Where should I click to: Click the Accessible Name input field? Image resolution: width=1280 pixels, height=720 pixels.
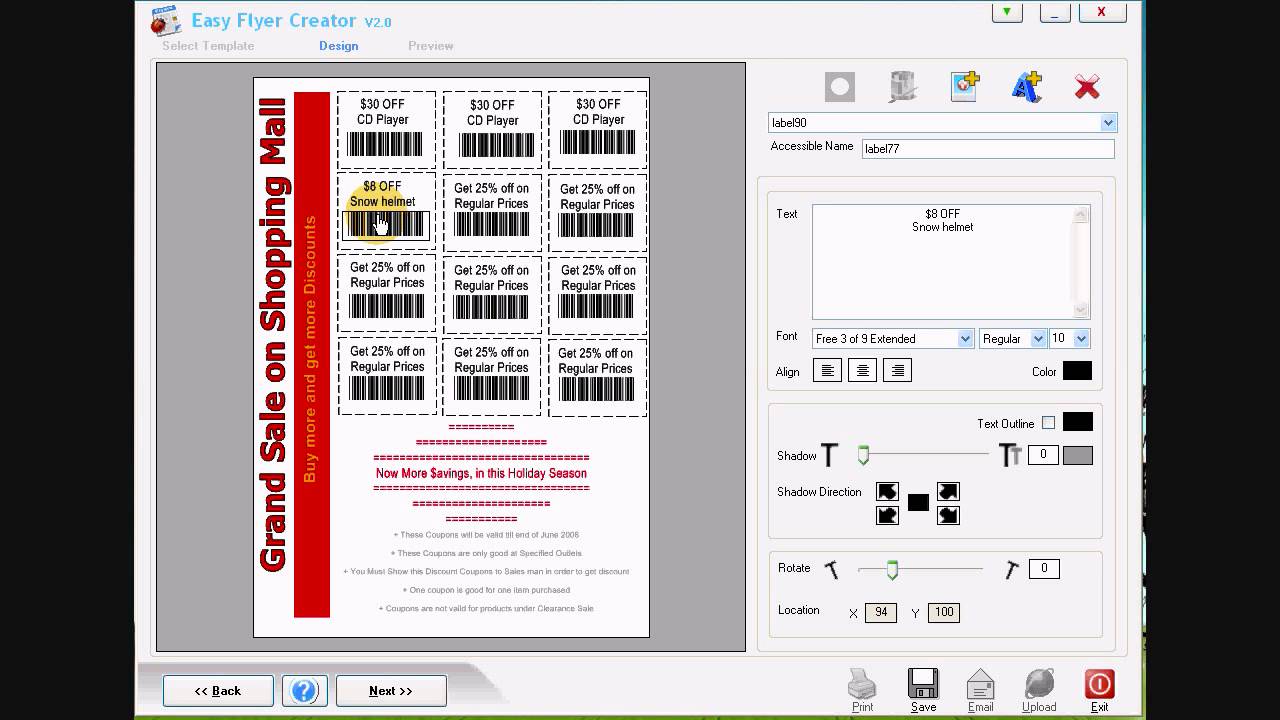click(x=988, y=148)
